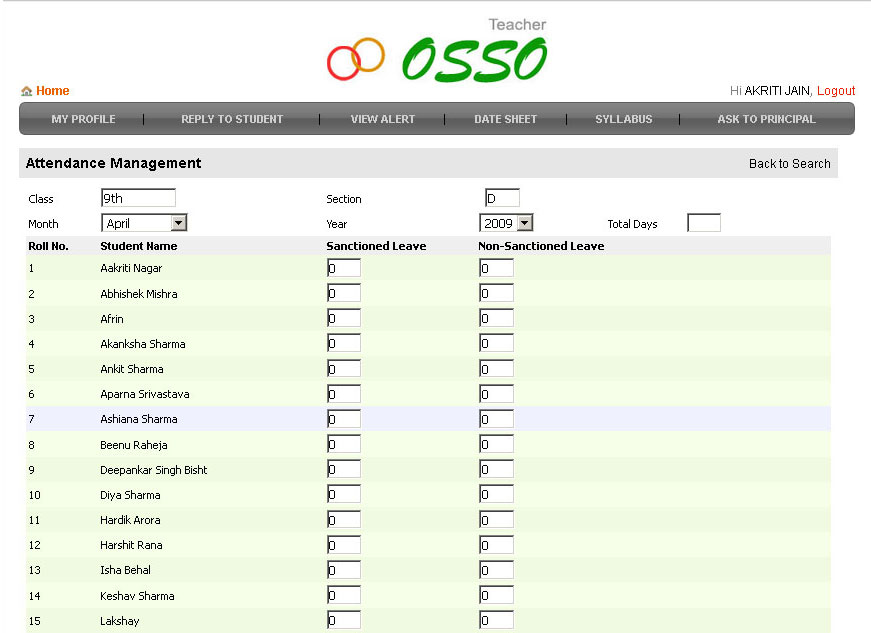Click the Back to Search link
871x633 pixels.
coord(789,163)
